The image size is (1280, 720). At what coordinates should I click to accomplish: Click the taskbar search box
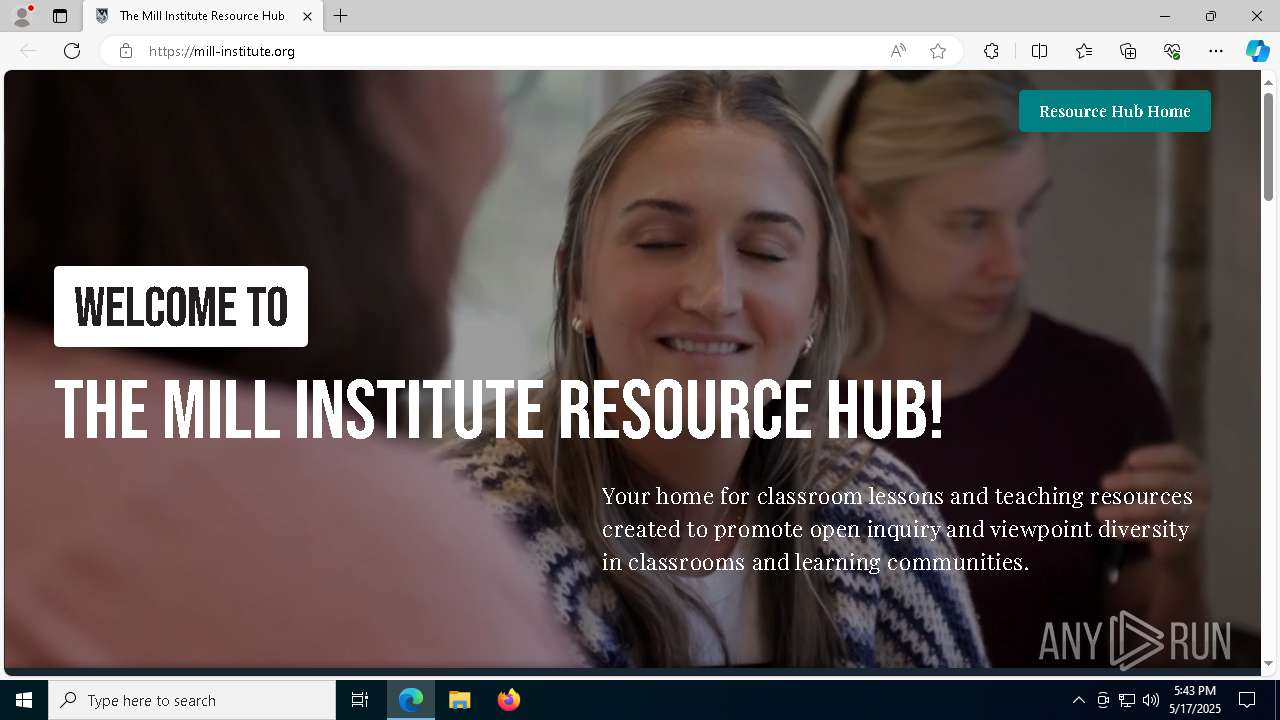(x=192, y=700)
